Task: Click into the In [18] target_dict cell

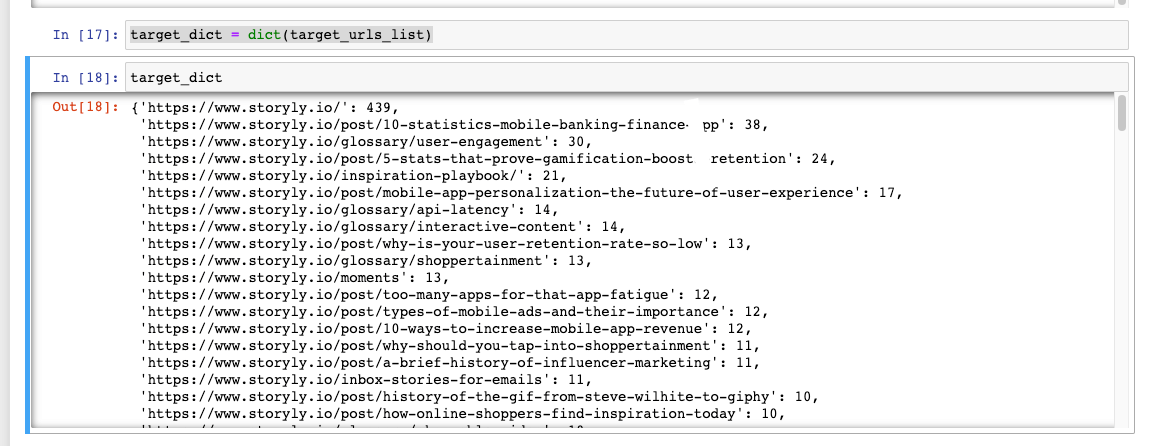Action: 627,78
